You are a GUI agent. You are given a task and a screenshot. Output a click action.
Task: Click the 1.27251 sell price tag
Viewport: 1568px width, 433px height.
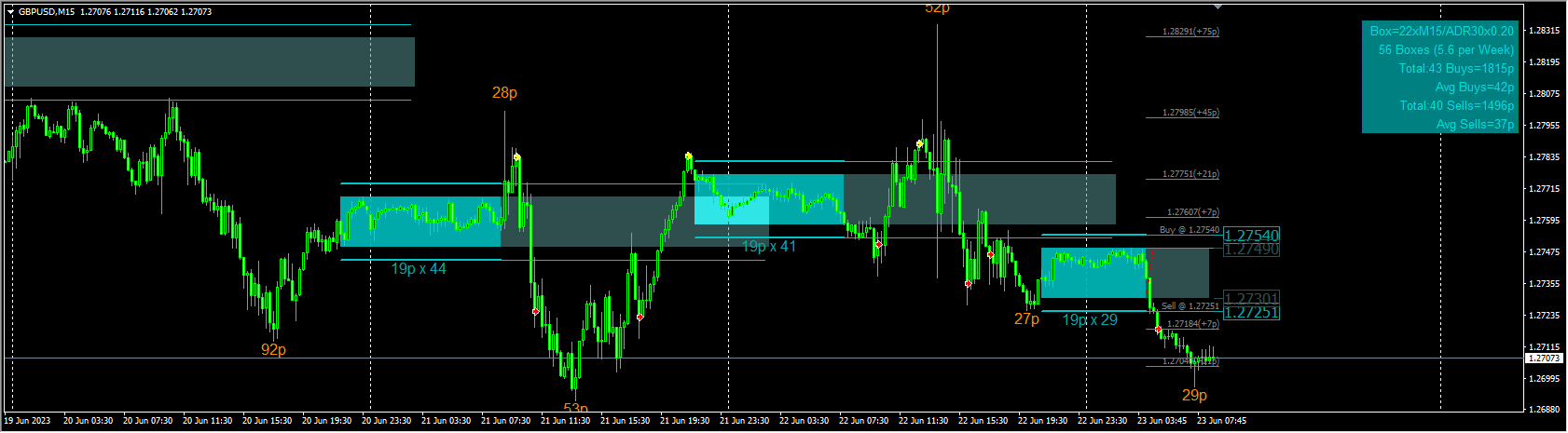(1251, 313)
